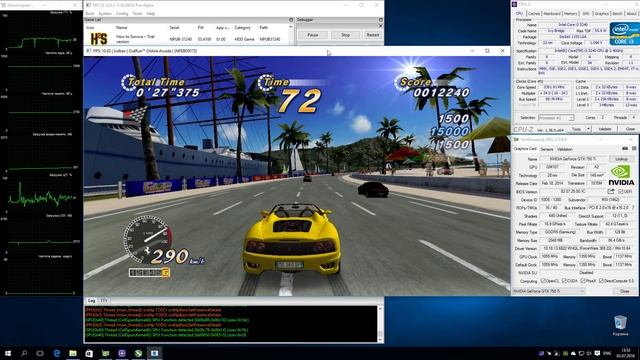Select the How to Survive game icon in list
This screenshot has width=640, height=360.
[x=99, y=39]
